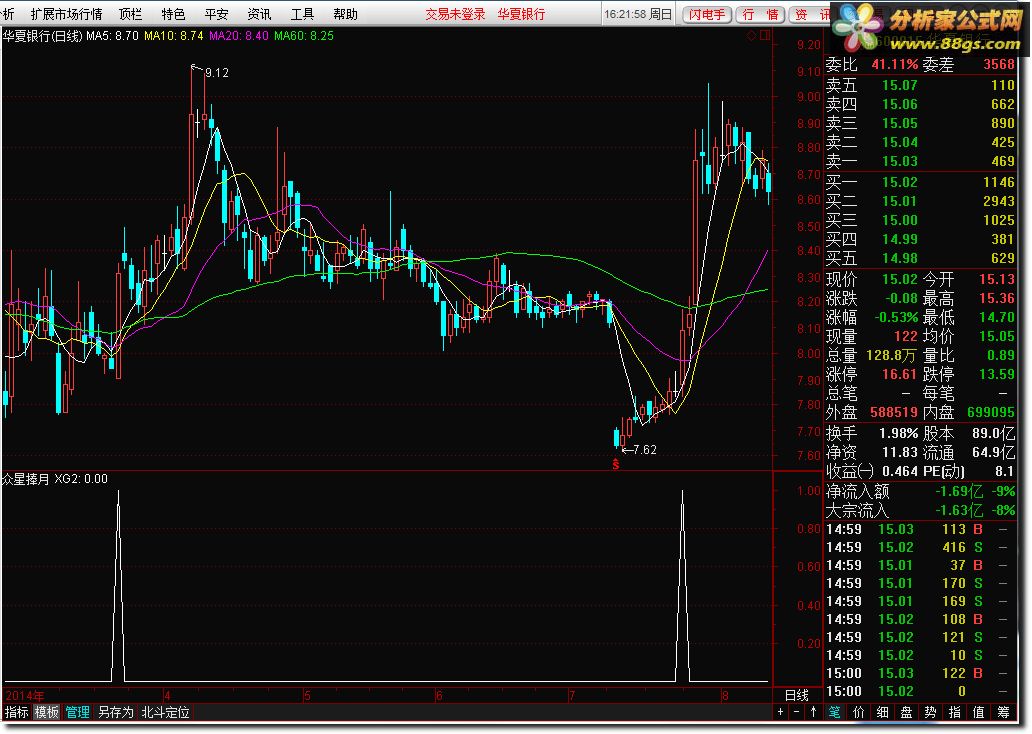Screen dimensions: 1032x734
Task: Select the 笔 tick panel tab
Action: click(835, 712)
